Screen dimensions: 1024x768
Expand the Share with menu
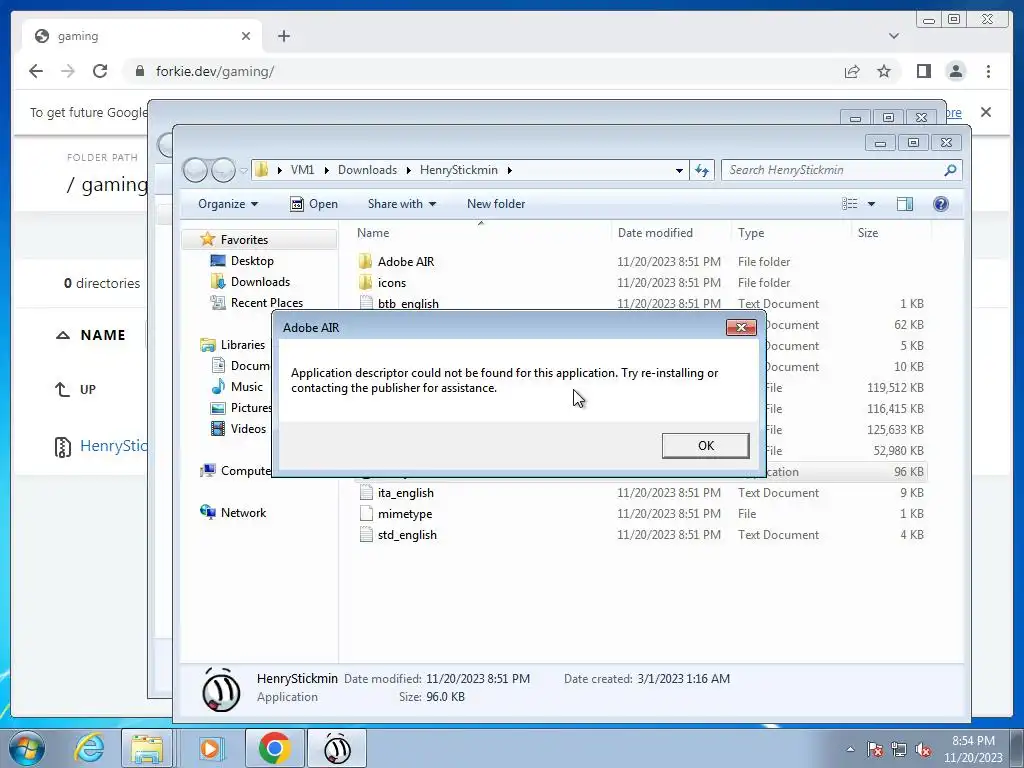(x=402, y=204)
